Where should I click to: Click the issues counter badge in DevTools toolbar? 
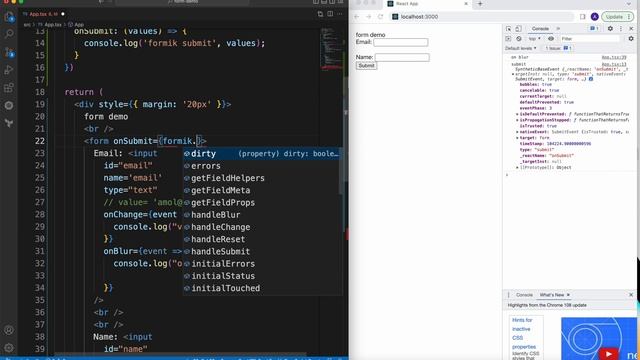point(594,29)
